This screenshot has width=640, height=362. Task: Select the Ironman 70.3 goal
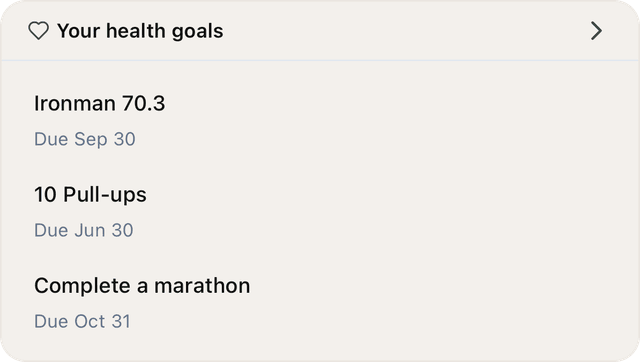tap(100, 103)
